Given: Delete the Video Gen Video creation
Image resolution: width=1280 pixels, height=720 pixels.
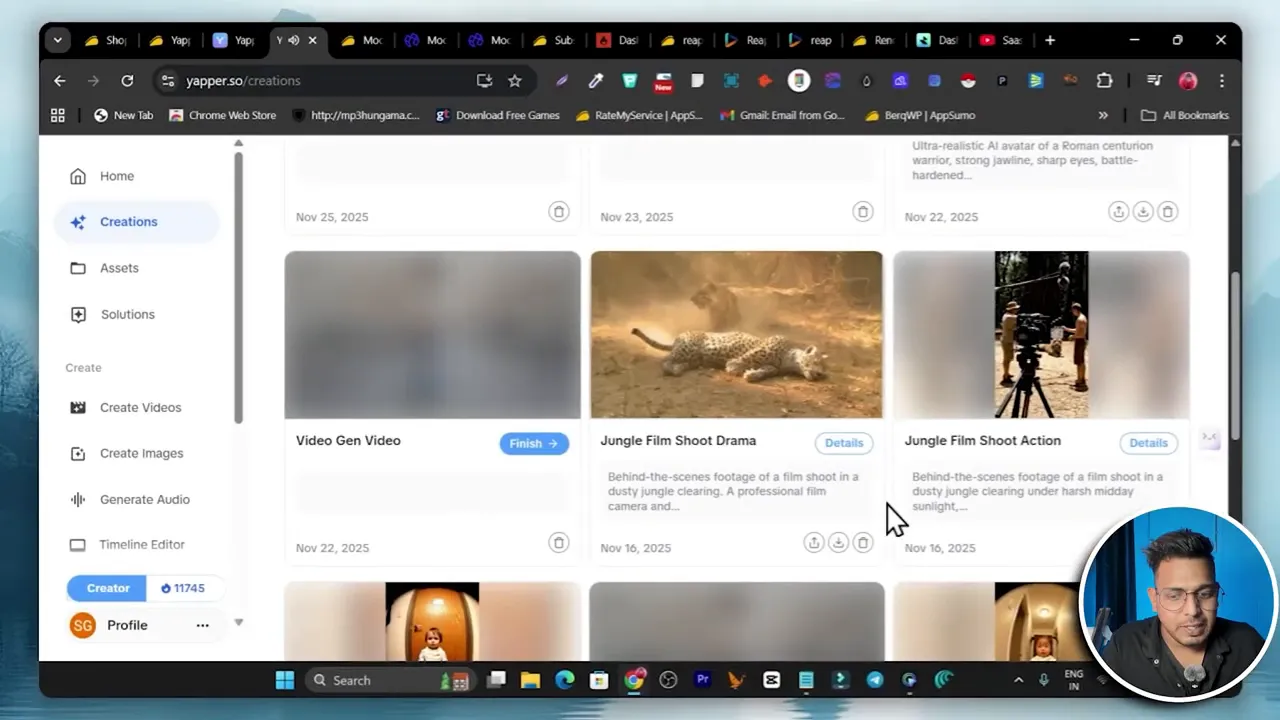Looking at the screenshot, I should pyautogui.click(x=558, y=542).
